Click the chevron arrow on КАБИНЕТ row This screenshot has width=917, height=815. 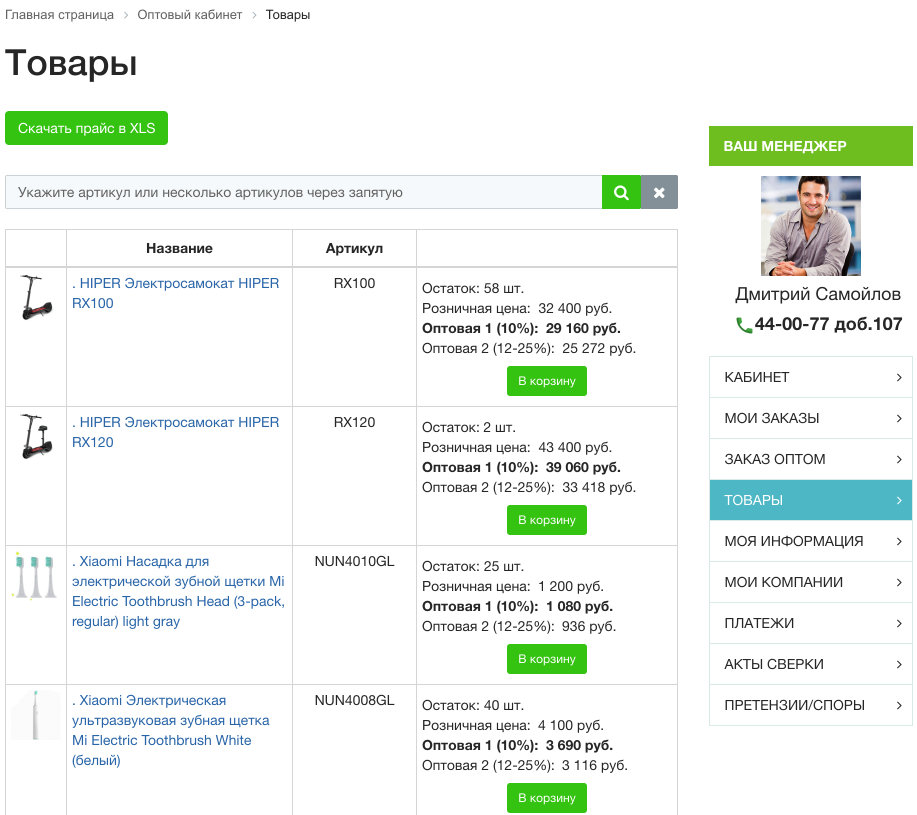(899, 378)
